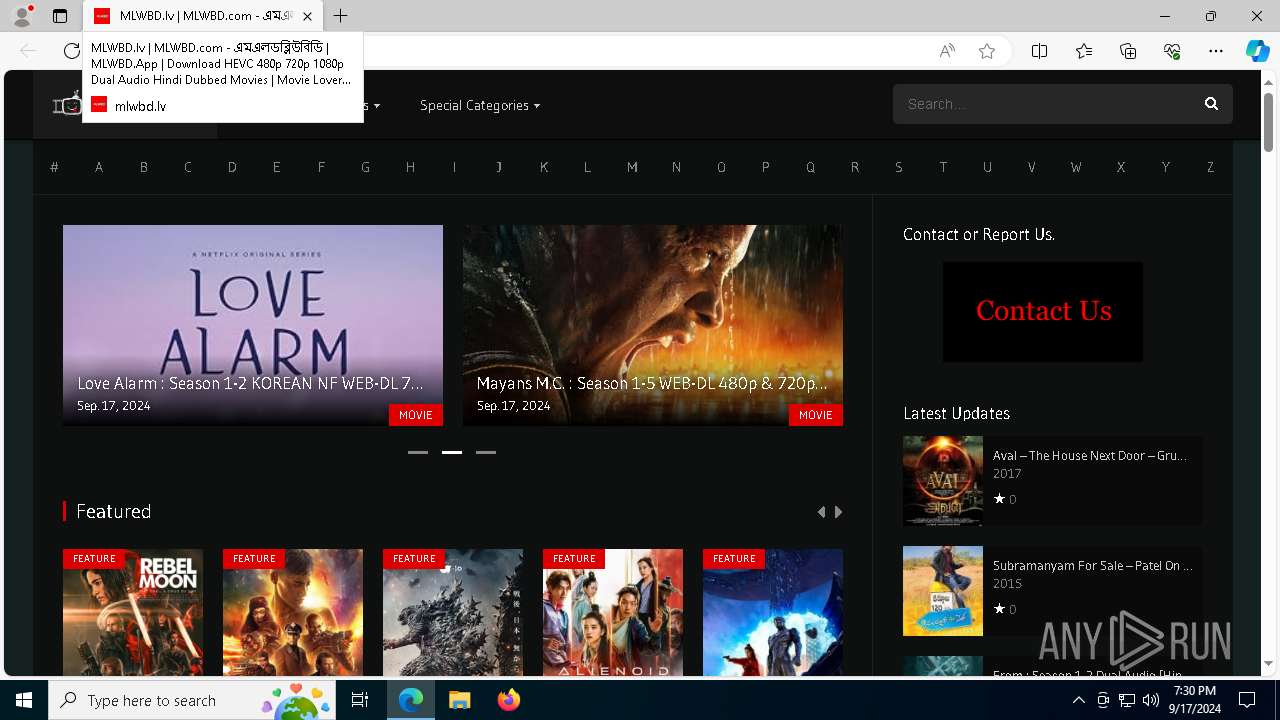Select the first slider indicator dash
1280x720 pixels.
418,452
